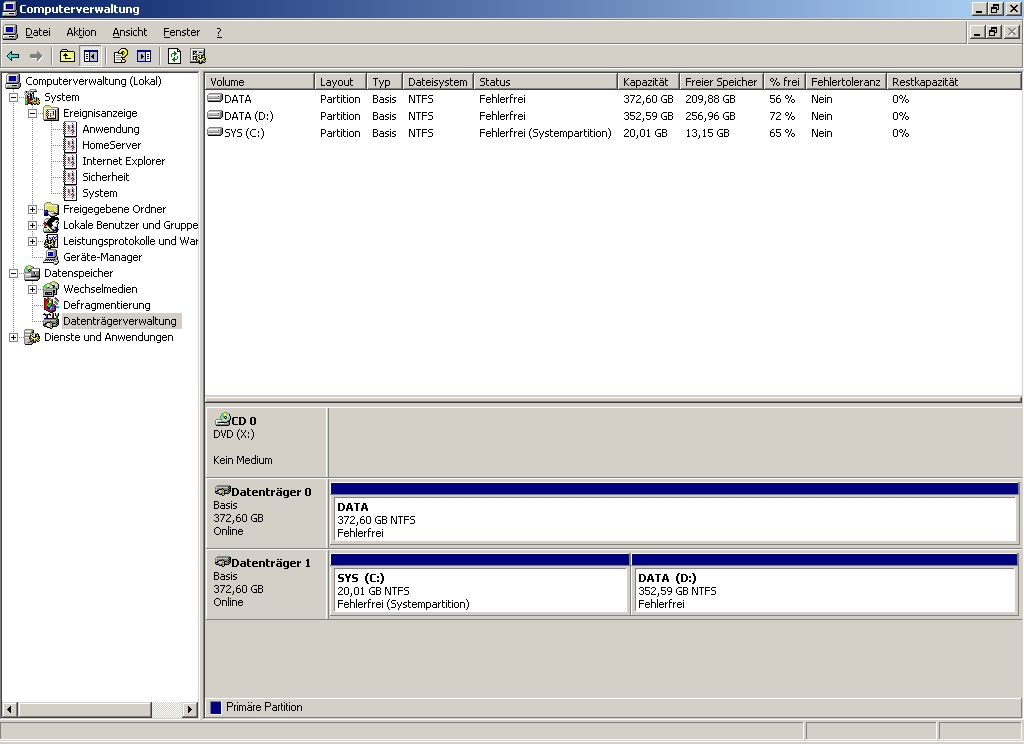This screenshot has height=744, width=1024.
Task: Select the Internet Explorer log icon
Action: click(70, 161)
